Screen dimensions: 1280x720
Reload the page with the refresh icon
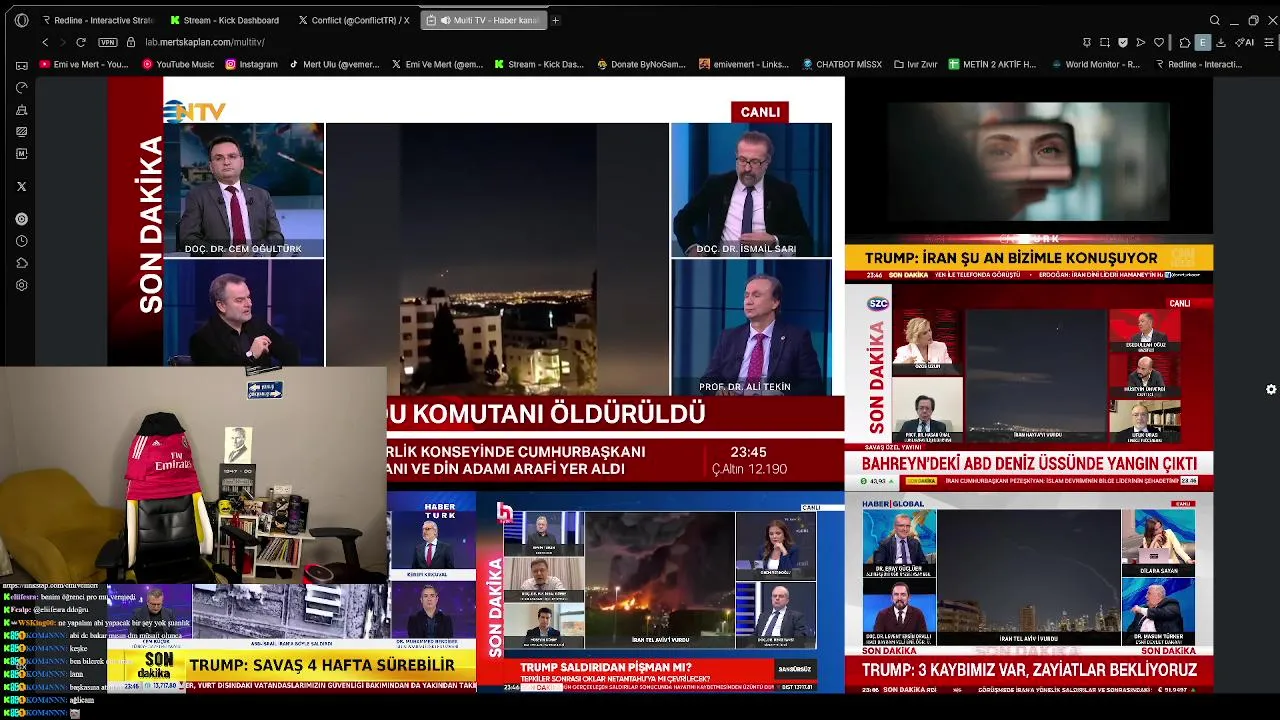tap(81, 42)
